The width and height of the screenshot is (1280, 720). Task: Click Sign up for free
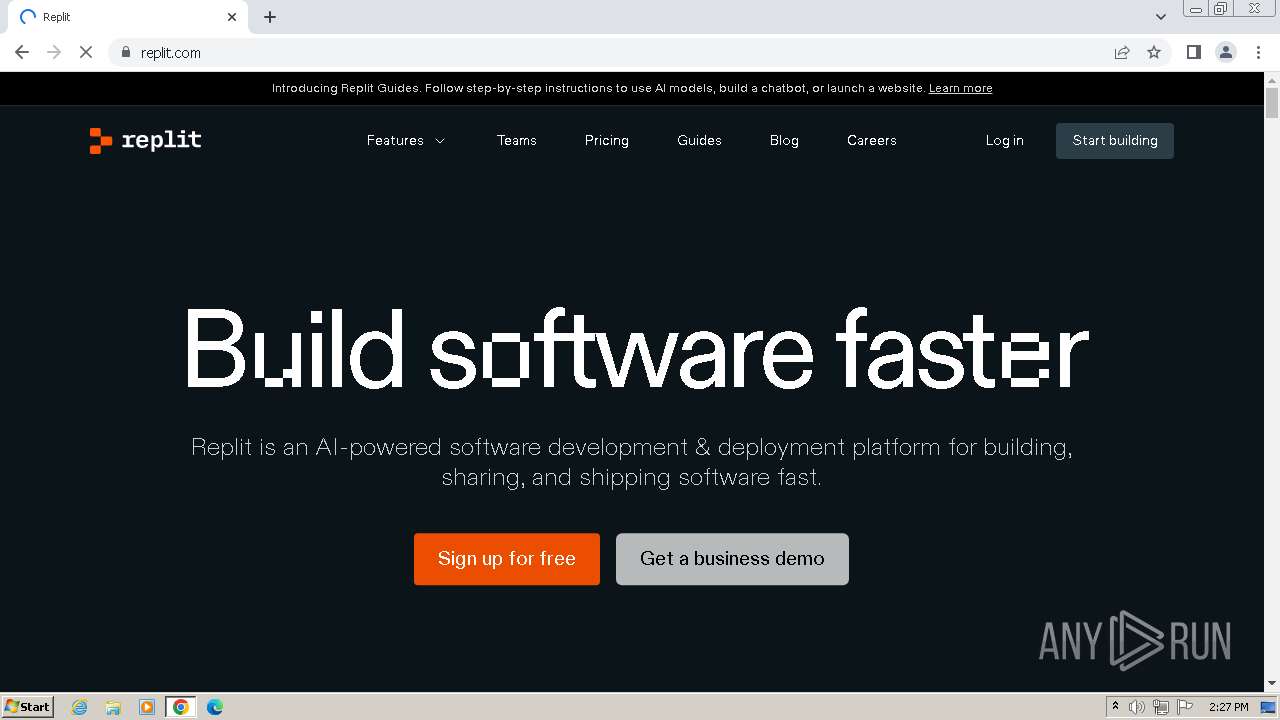click(507, 559)
